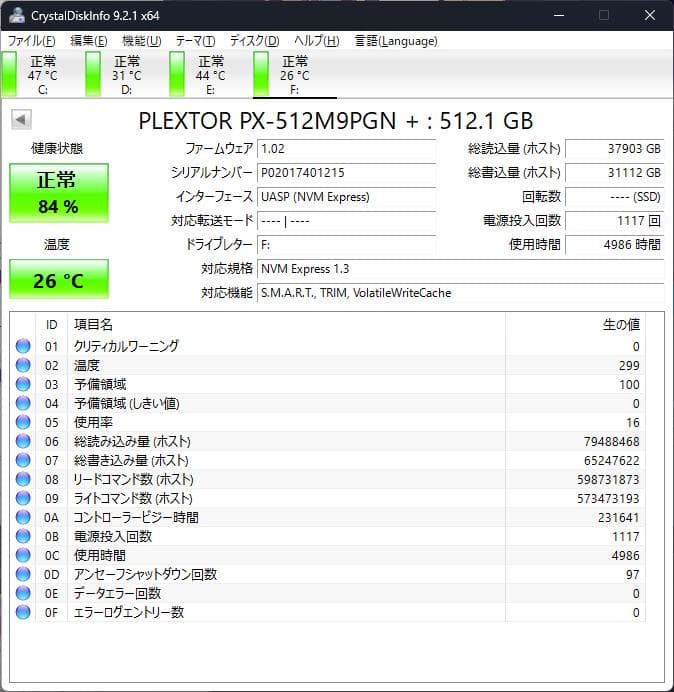
Task: Click raw value 573473193
Action: [x=608, y=498]
